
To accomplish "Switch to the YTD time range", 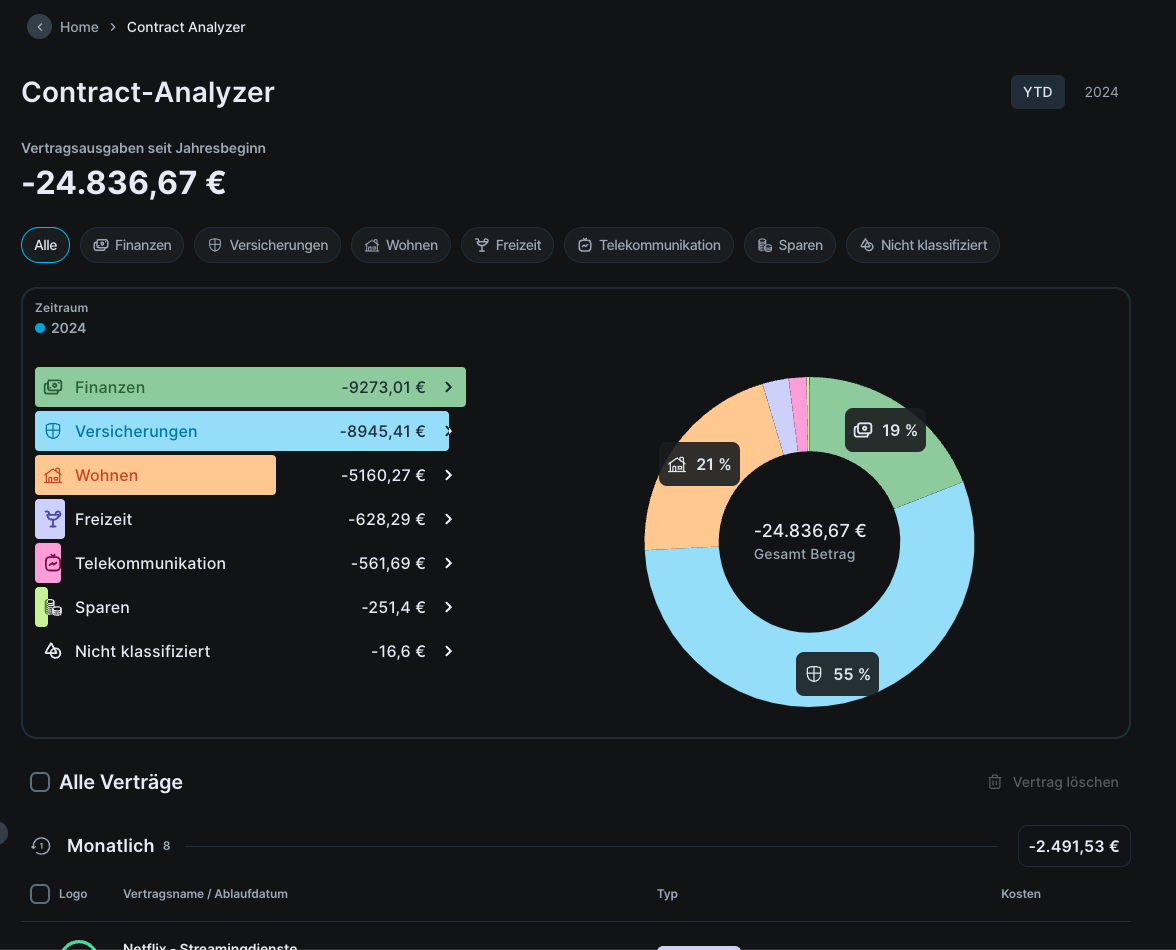I will tap(1037, 92).
